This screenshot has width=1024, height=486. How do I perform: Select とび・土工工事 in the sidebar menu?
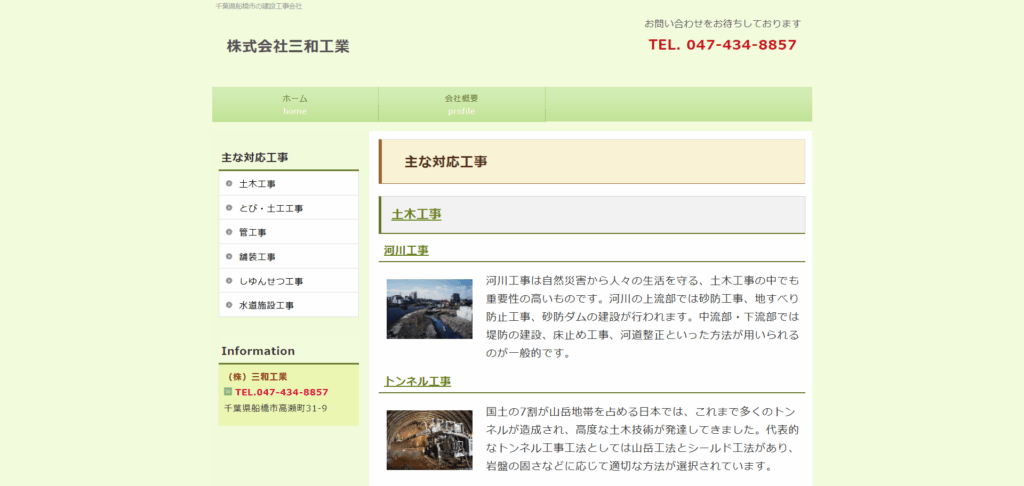[x=270, y=208]
